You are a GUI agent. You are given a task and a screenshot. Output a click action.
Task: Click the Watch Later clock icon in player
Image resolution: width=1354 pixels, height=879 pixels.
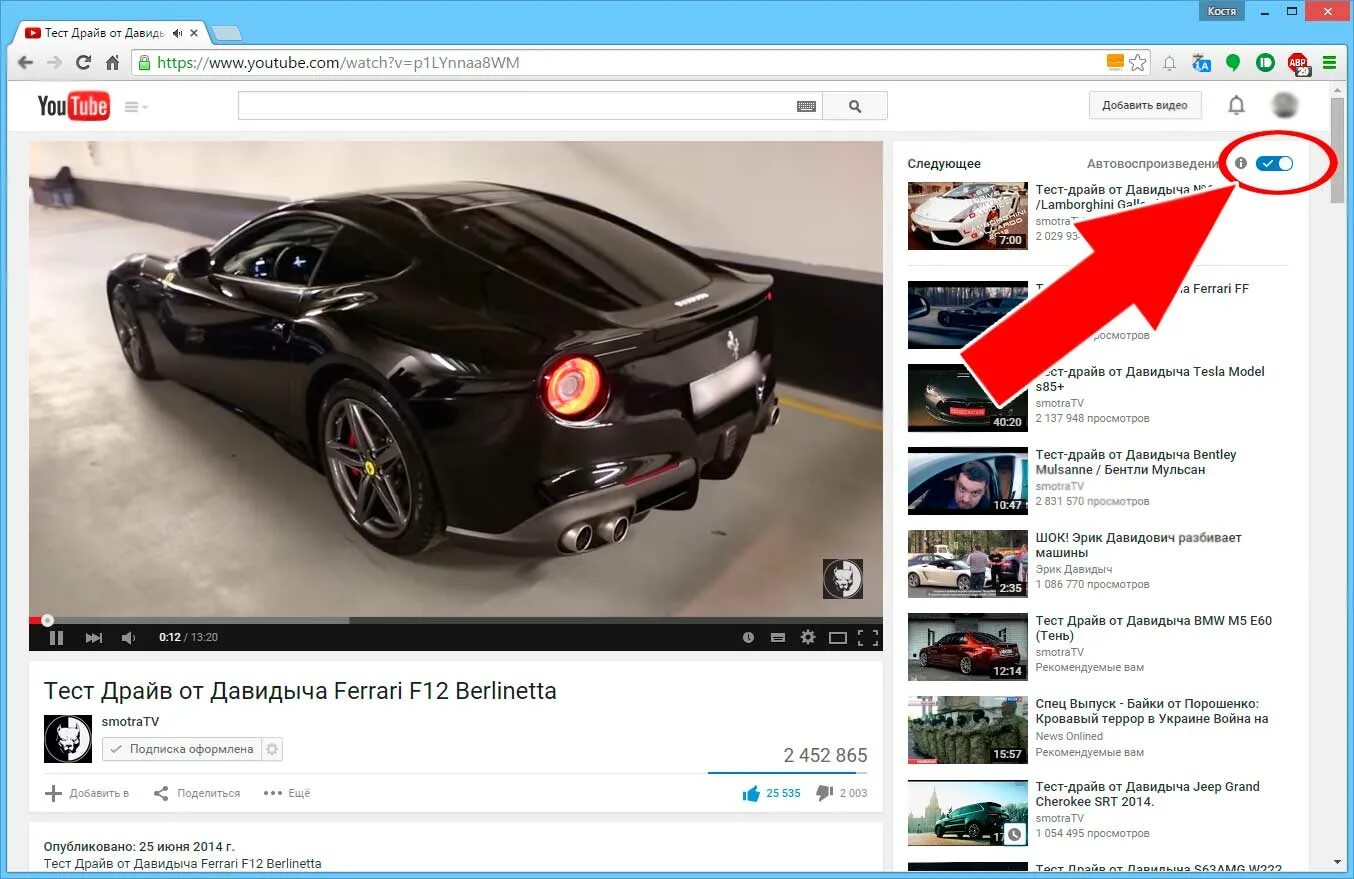coord(748,637)
